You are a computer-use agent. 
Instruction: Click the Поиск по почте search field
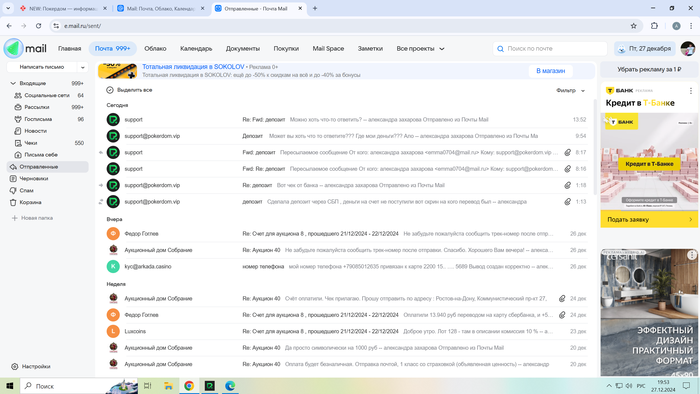[550, 49]
